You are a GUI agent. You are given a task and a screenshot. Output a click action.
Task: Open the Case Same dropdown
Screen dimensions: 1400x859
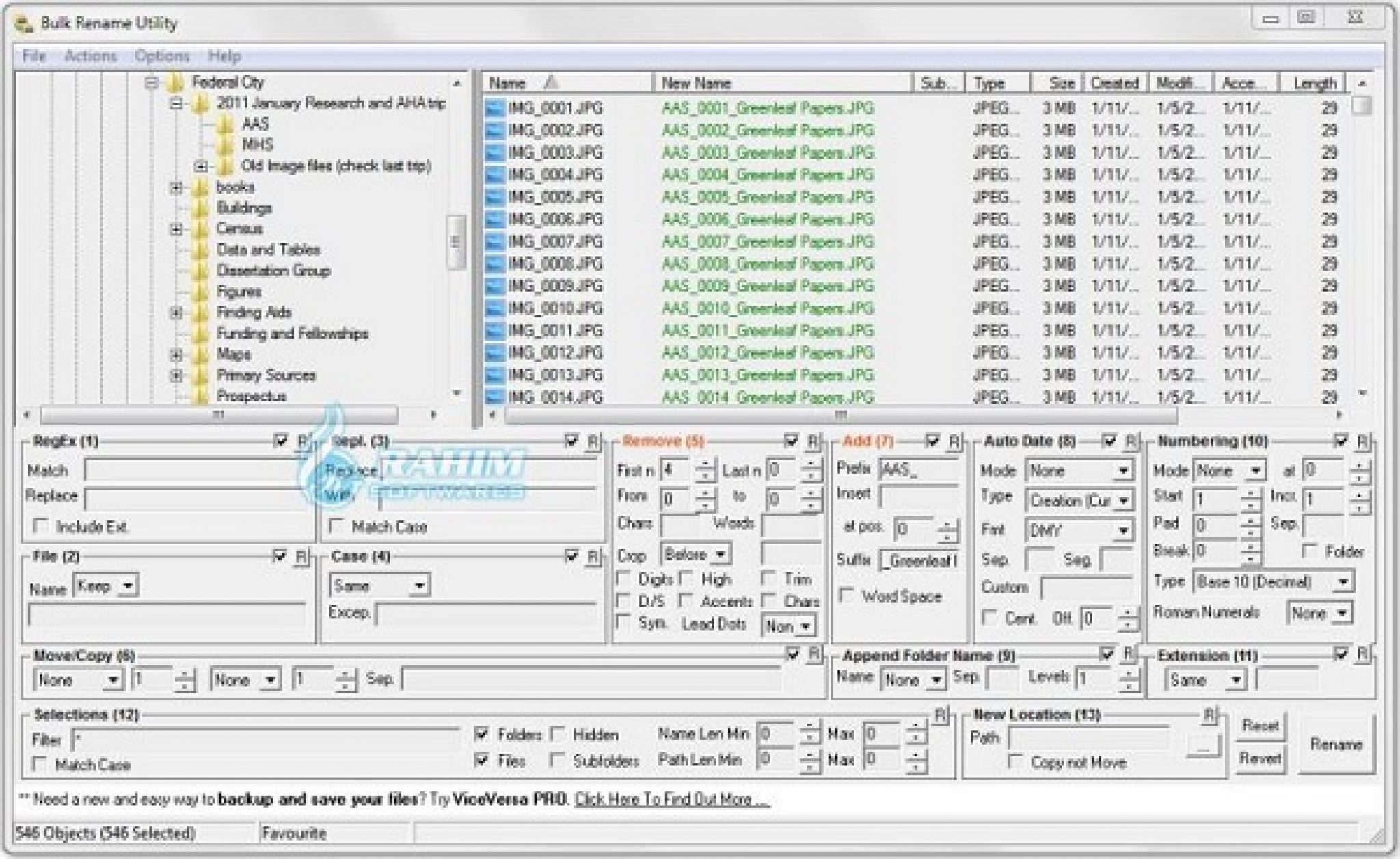[x=420, y=586]
